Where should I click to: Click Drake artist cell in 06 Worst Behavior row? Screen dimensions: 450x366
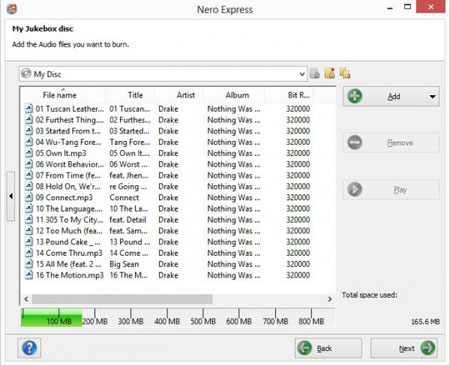168,164
